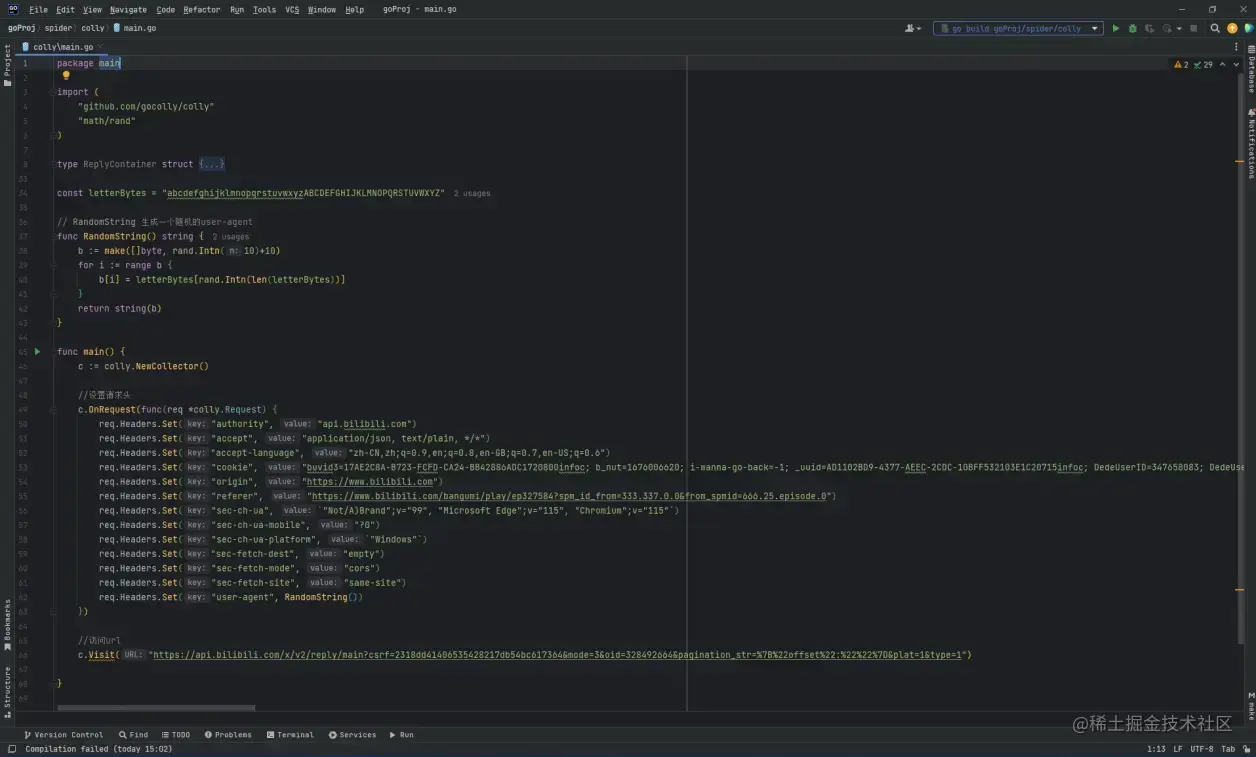
Task: Open the https://www.bilibili.com origin link
Action: (368, 482)
